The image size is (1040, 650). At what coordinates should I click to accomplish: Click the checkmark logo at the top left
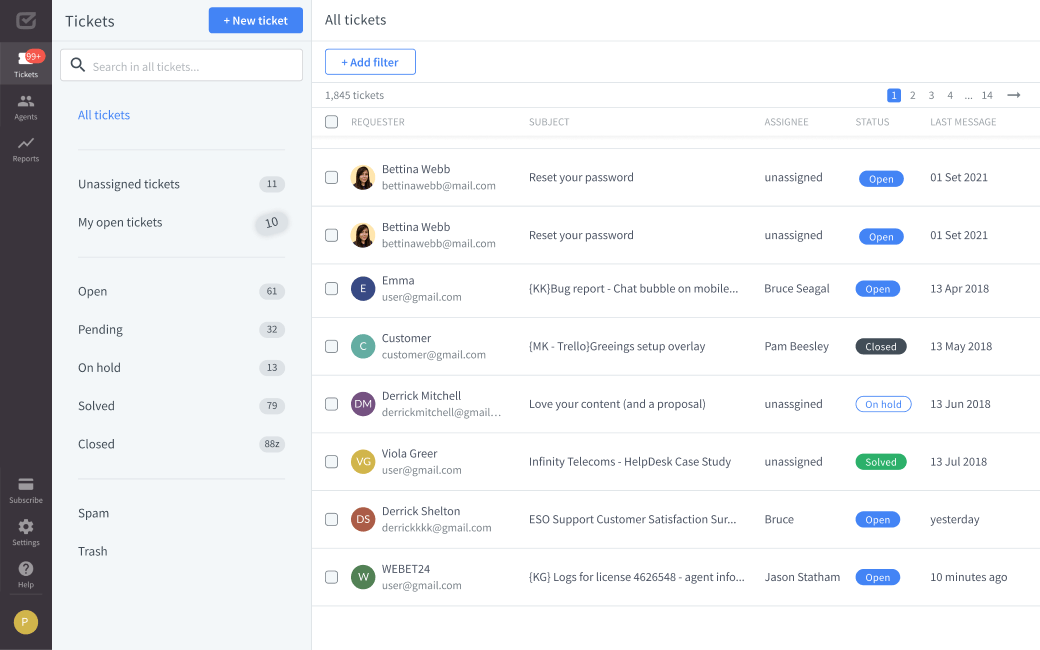(25, 20)
